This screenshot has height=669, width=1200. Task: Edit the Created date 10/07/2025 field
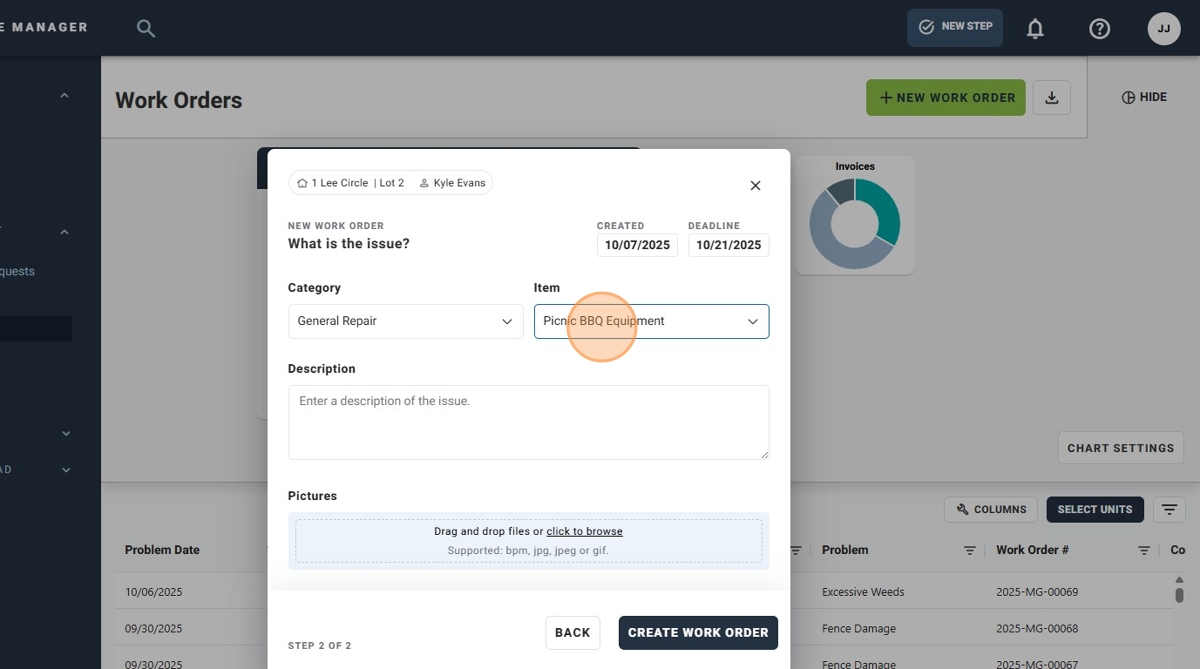coord(637,245)
